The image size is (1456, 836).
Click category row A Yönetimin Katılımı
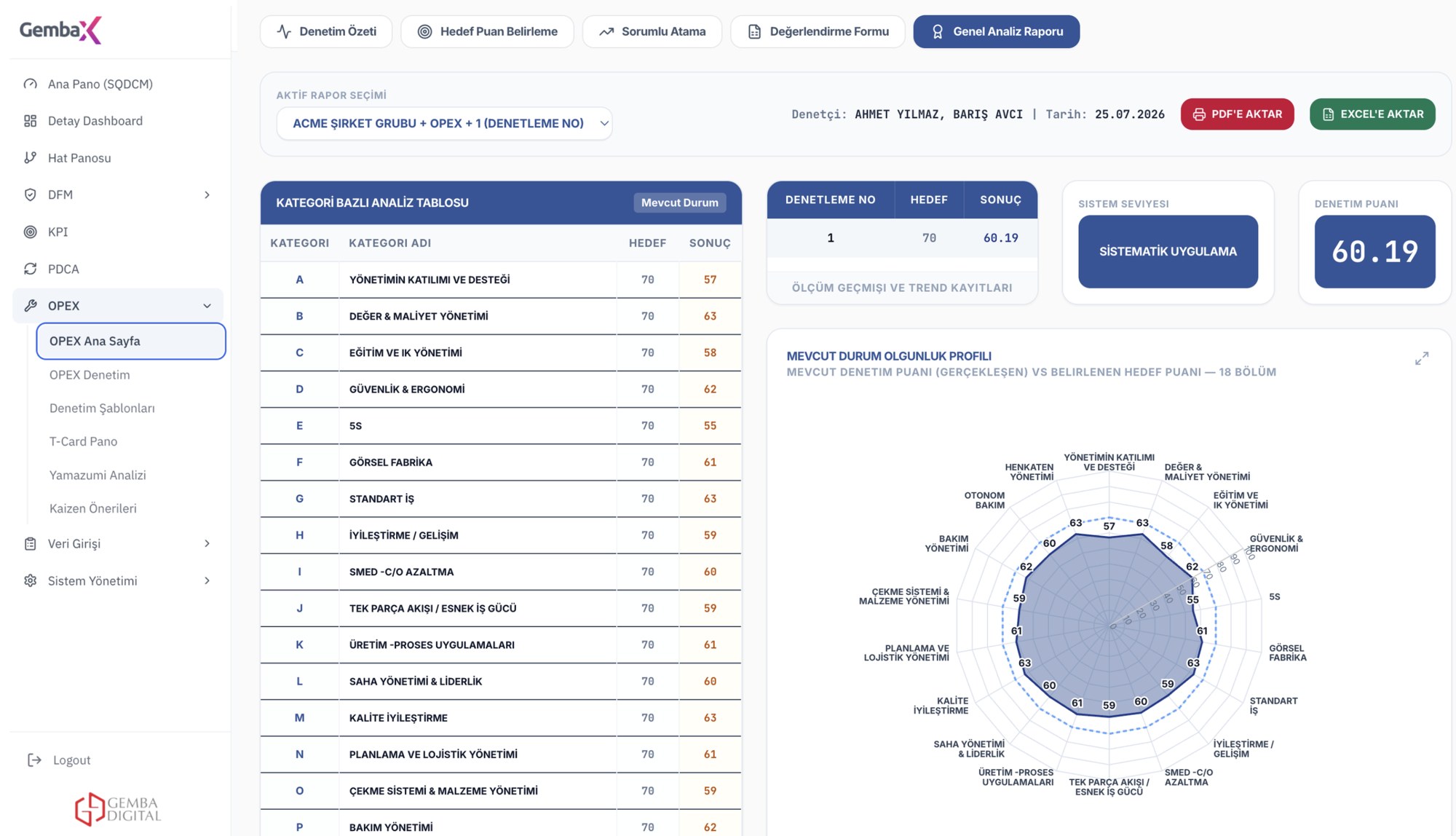click(501, 280)
